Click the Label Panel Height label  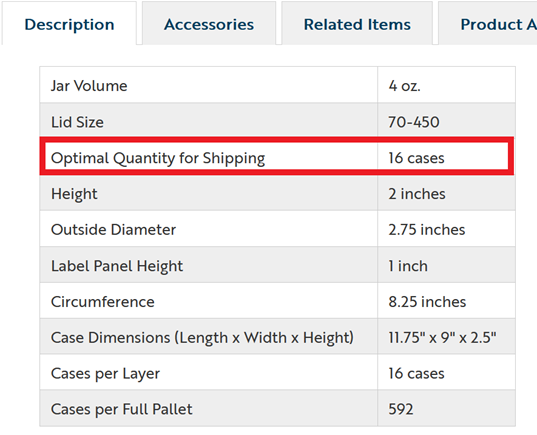pyautogui.click(x=117, y=266)
